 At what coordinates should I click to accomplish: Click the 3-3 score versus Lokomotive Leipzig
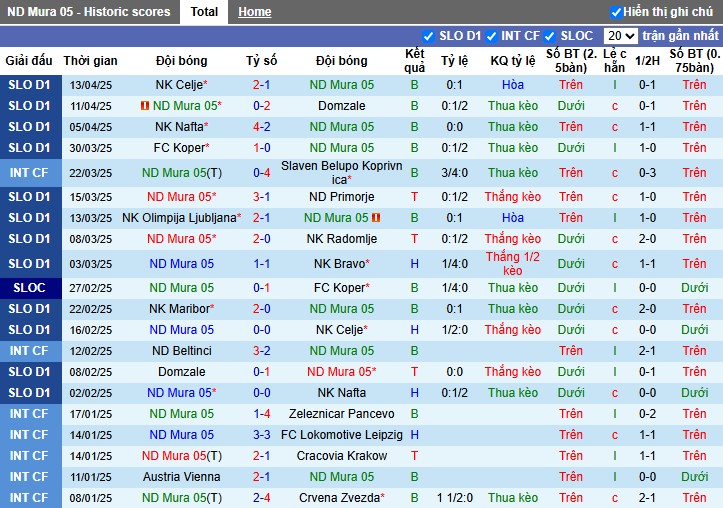261,435
